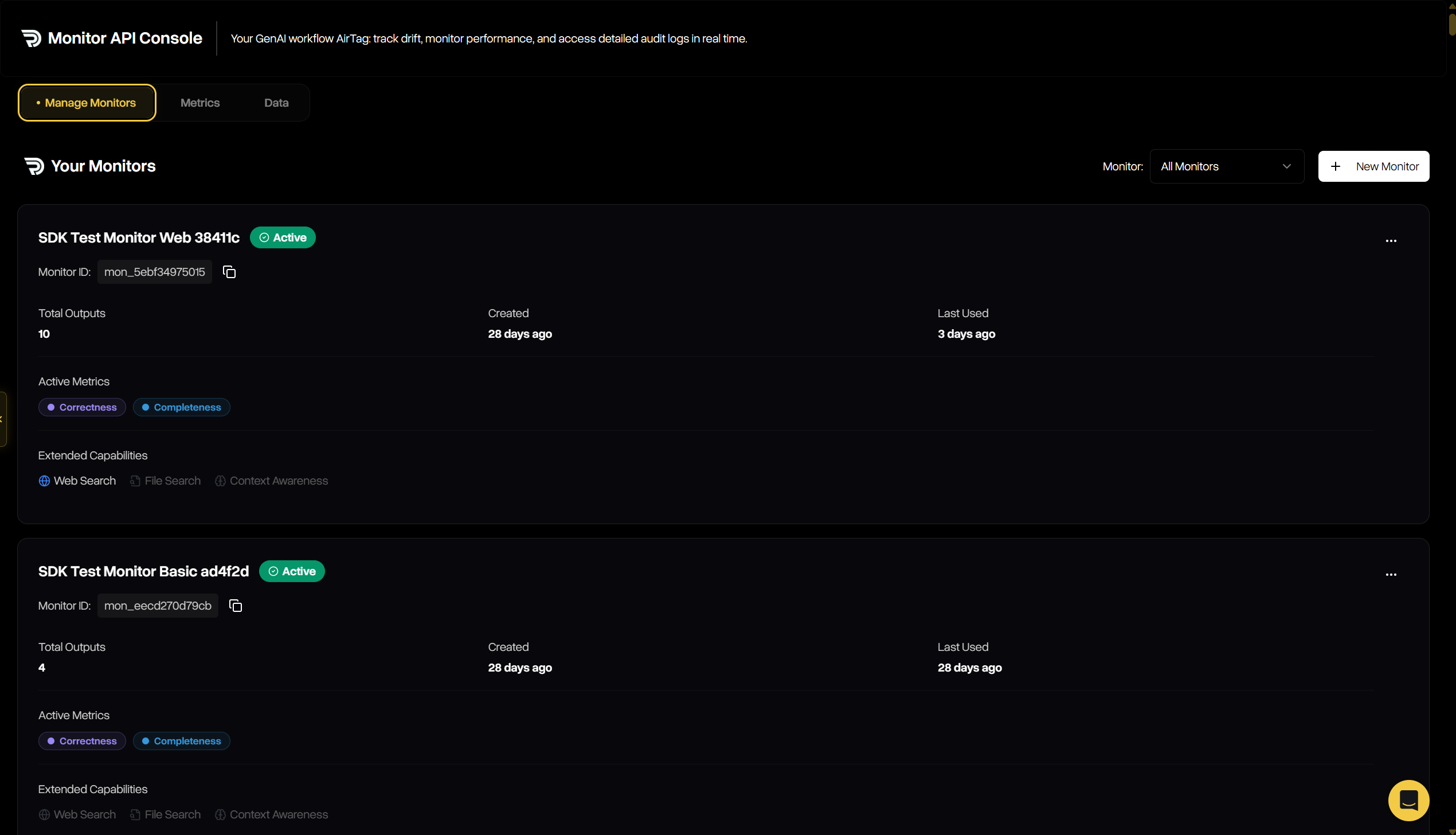The height and width of the screenshot is (835, 1456).
Task: Copy monitor ID mon_5ebf34975015
Action: click(229, 271)
